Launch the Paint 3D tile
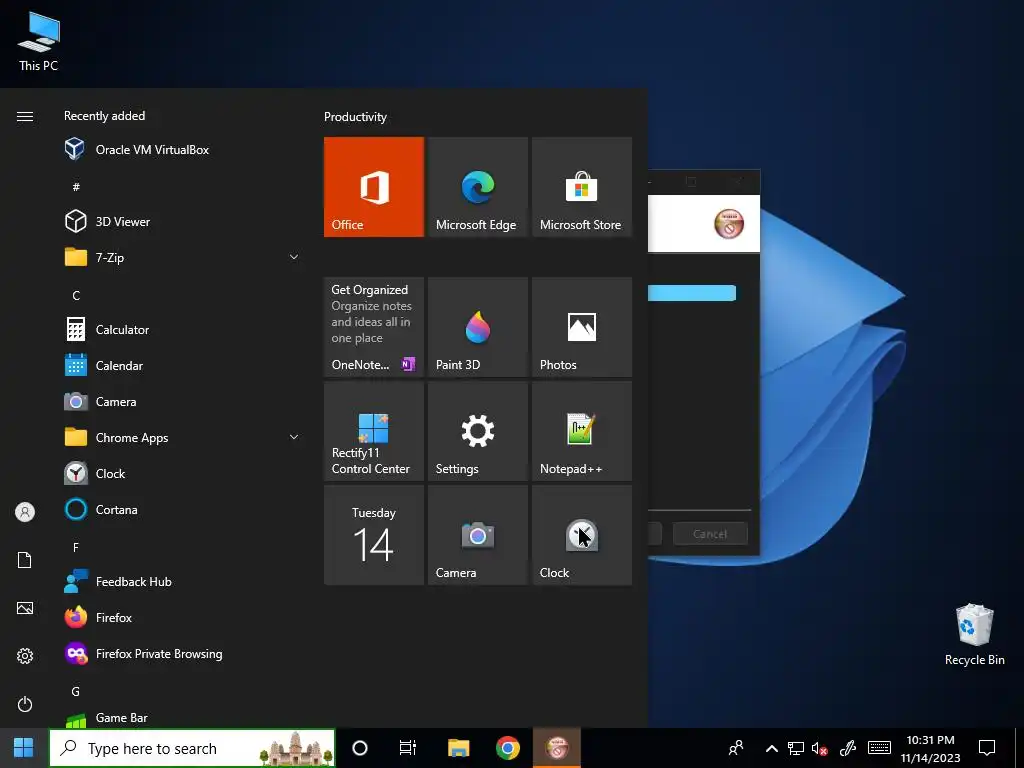1024x768 pixels. (477, 327)
